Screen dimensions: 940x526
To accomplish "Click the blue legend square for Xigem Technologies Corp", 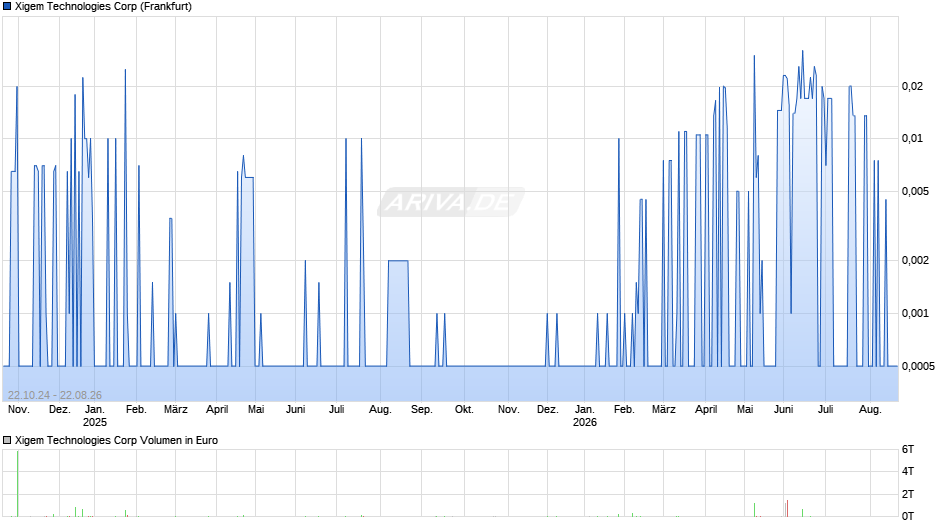I will click(7, 7).
